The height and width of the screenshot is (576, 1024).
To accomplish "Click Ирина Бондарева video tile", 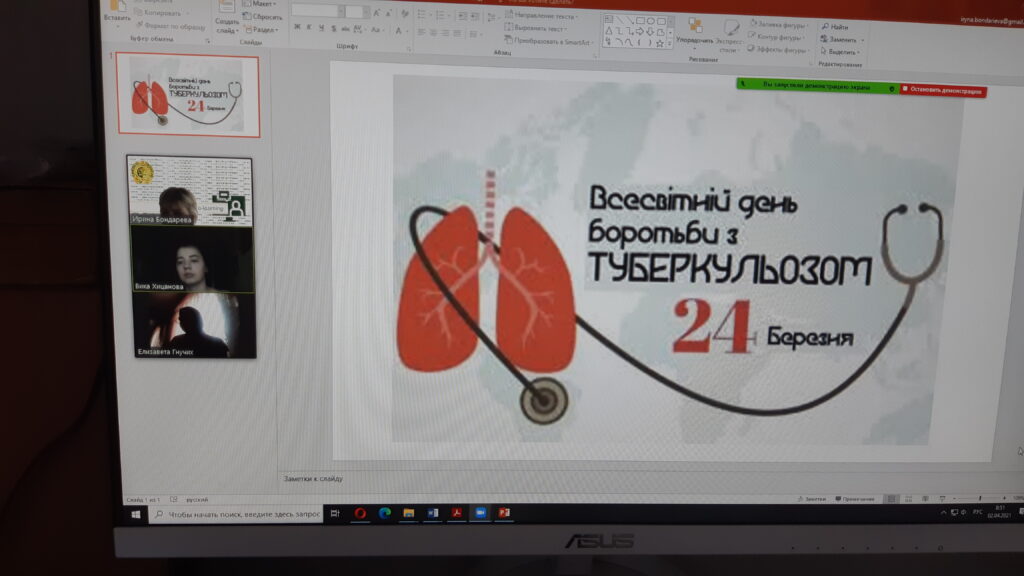I will click(190, 191).
